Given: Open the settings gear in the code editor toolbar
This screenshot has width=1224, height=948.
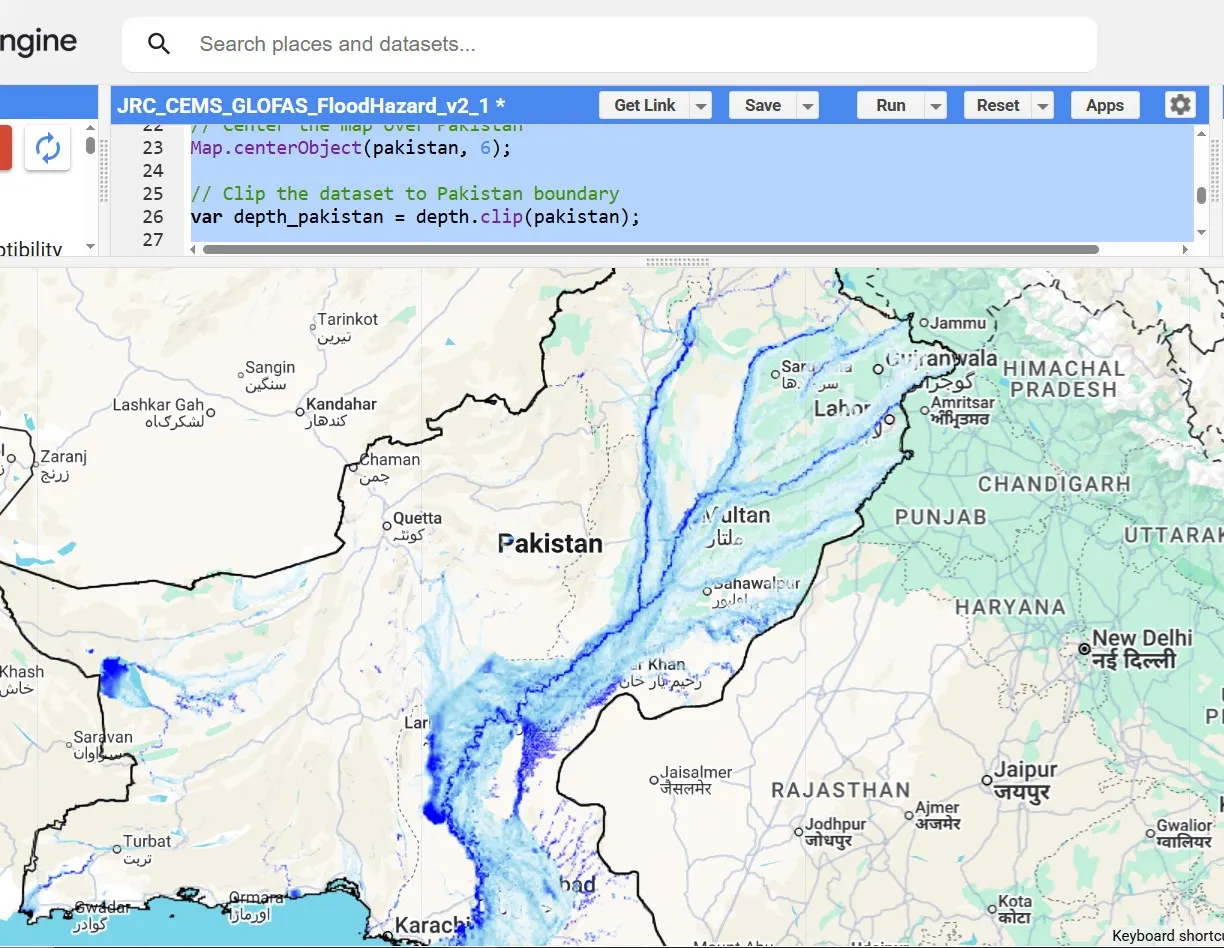Looking at the screenshot, I should (x=1180, y=104).
